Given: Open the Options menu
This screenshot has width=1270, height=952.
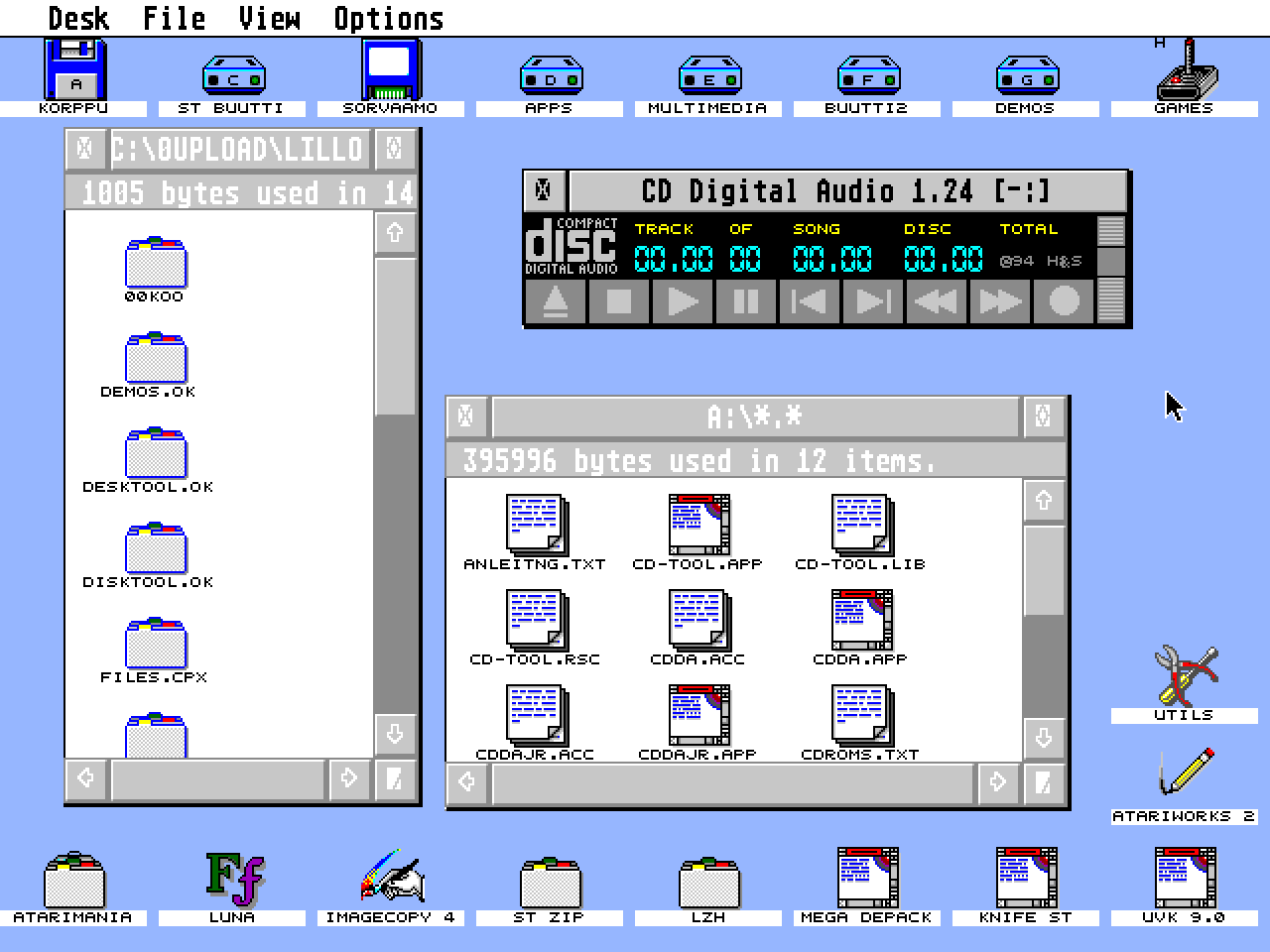Looking at the screenshot, I should [x=387, y=17].
